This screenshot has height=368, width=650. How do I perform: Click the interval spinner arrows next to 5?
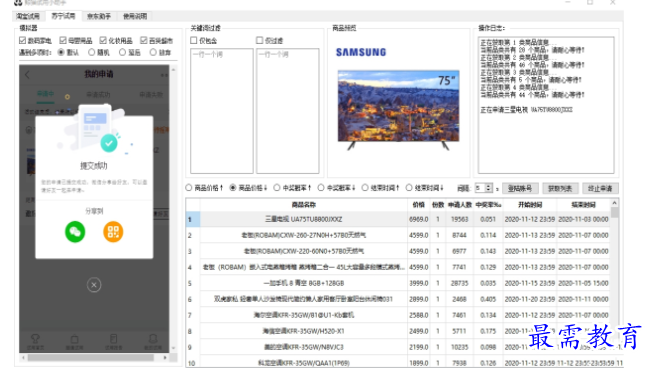[x=489, y=188]
